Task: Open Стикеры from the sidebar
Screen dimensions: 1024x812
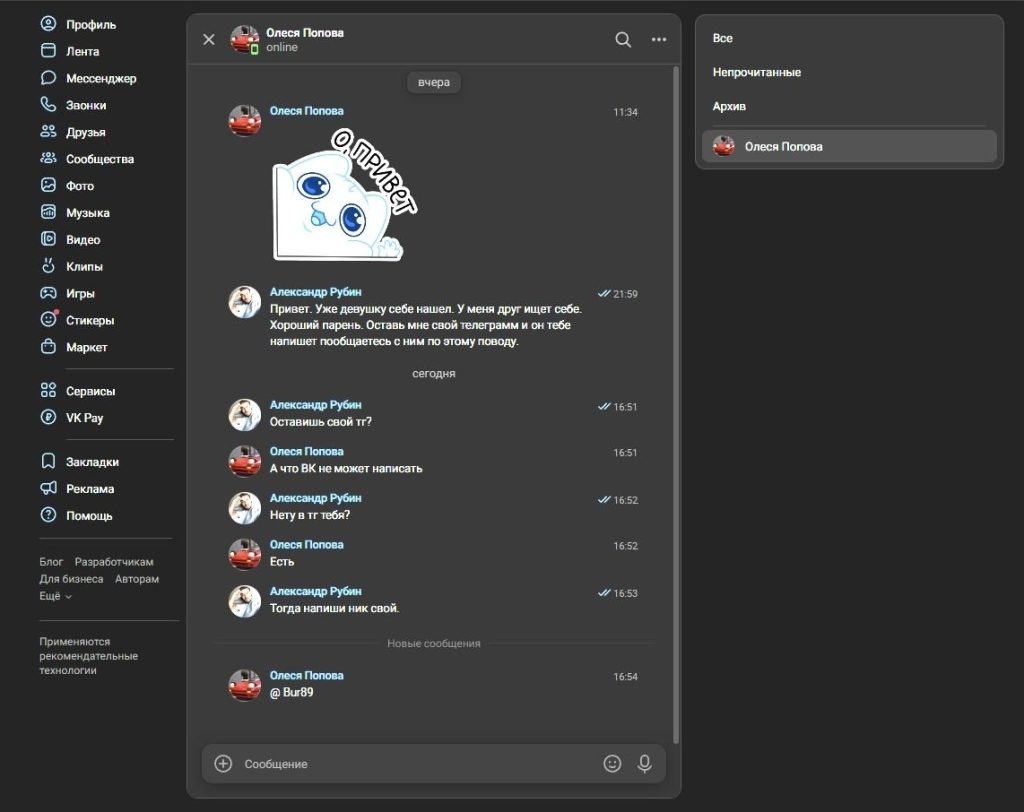Action: point(89,321)
